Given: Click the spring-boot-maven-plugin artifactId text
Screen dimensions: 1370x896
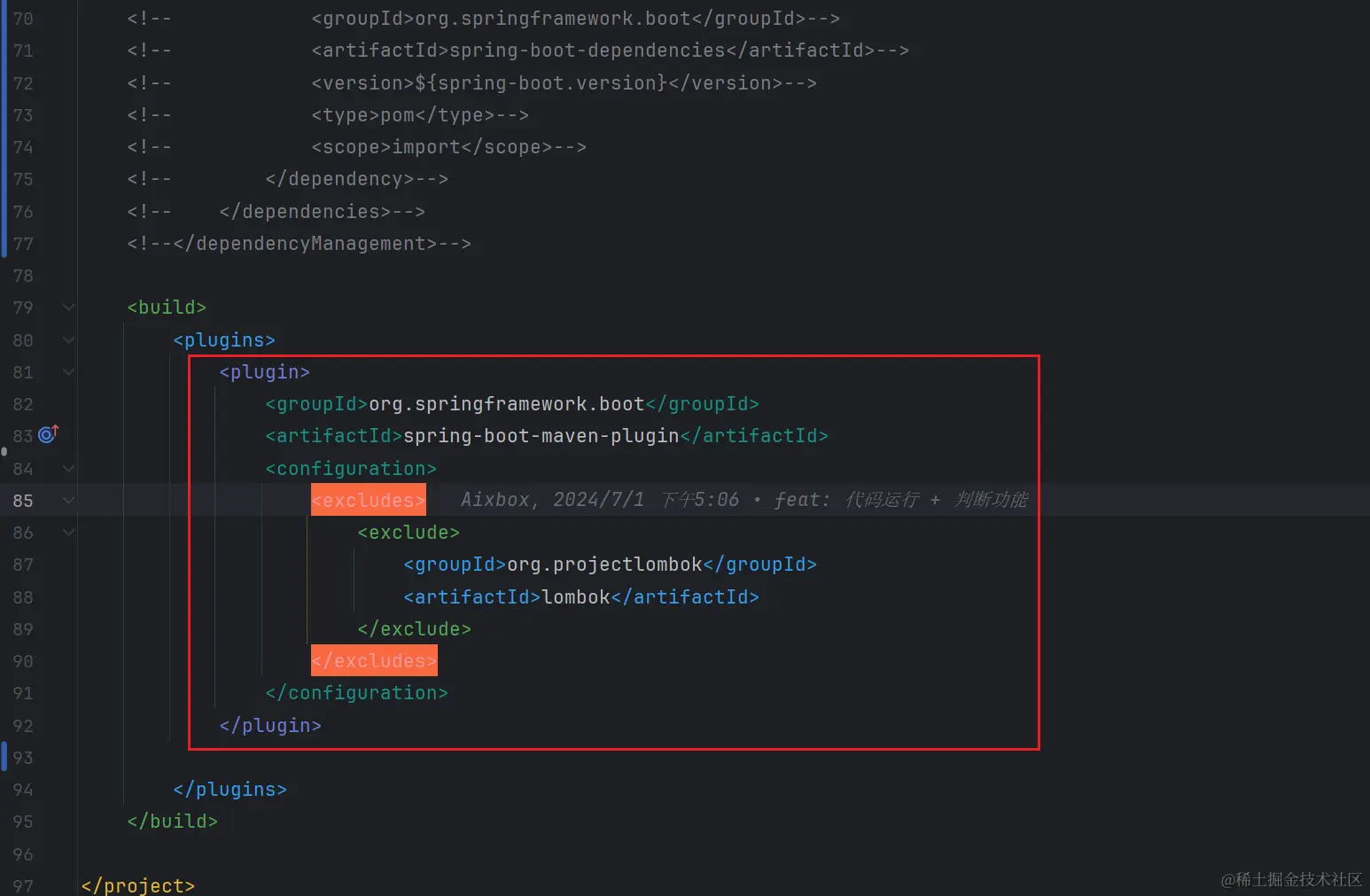Looking at the screenshot, I should tap(541, 436).
